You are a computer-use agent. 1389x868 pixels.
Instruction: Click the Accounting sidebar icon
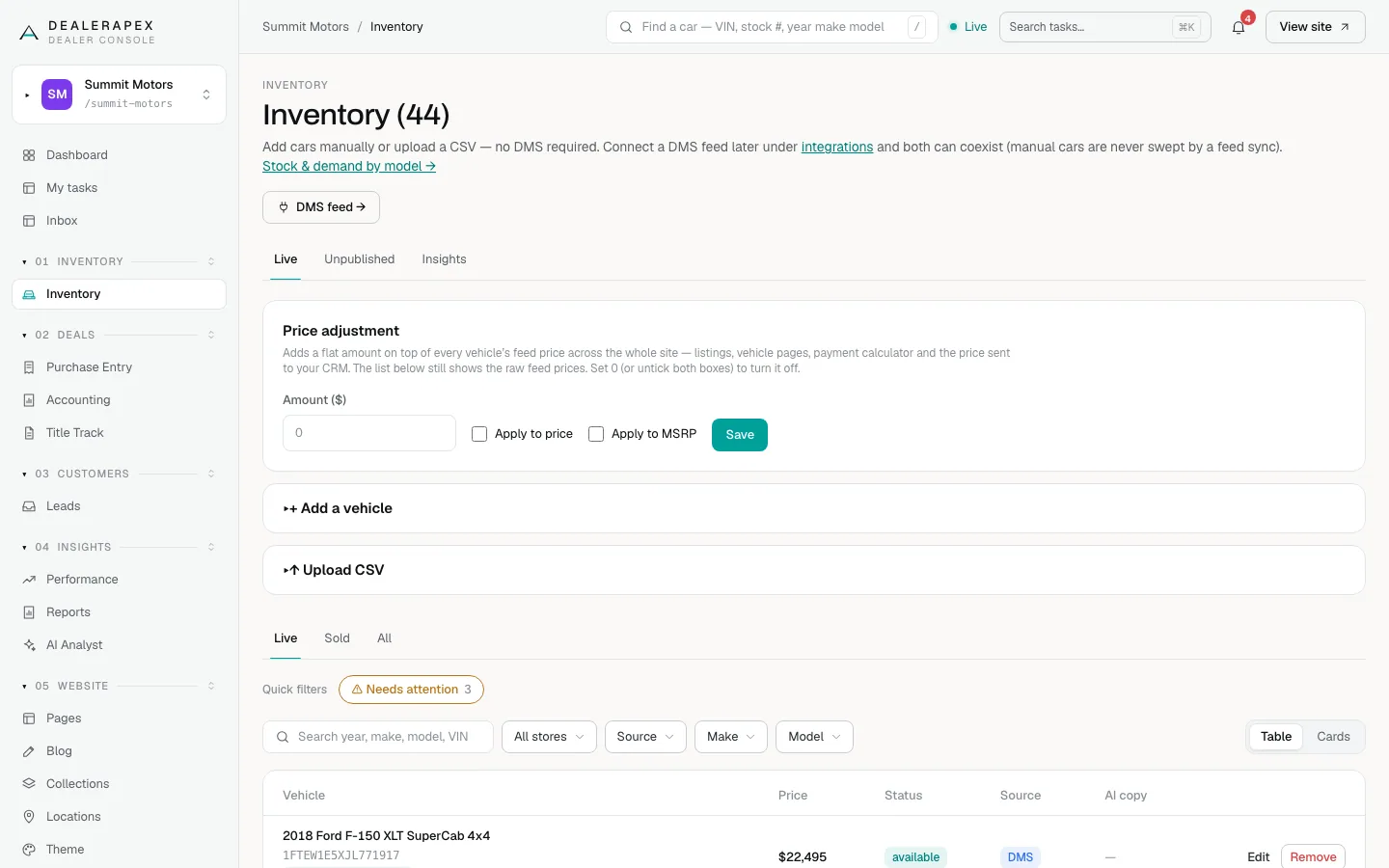tap(29, 400)
